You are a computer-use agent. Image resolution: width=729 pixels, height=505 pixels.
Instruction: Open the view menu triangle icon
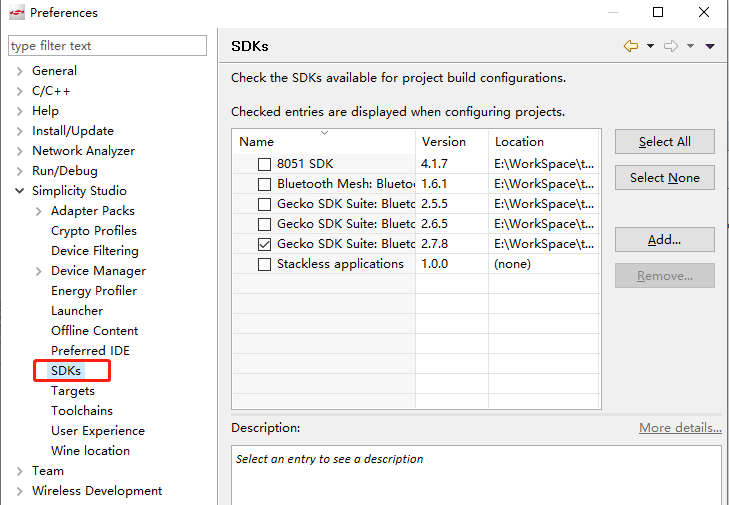(x=710, y=46)
